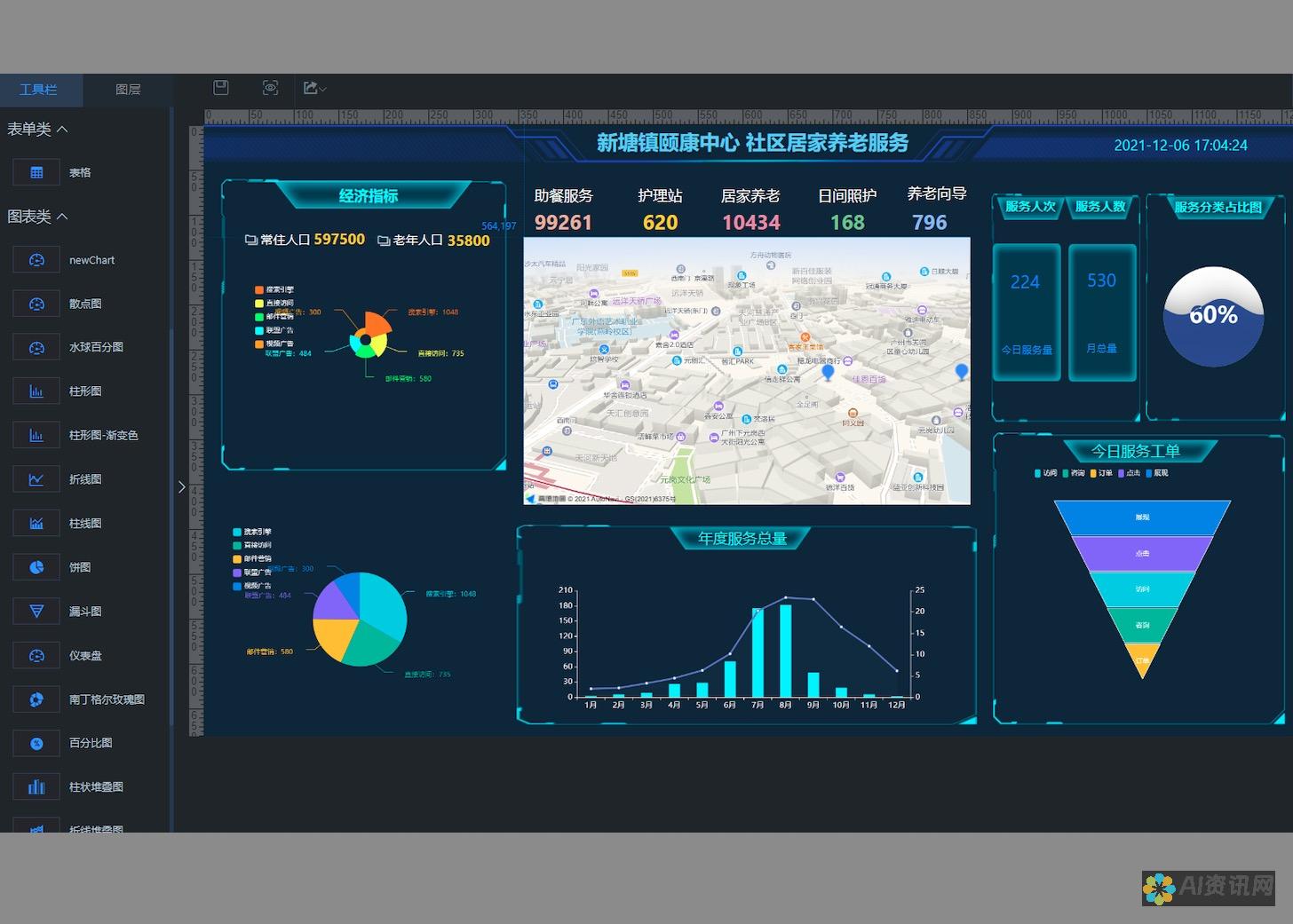Click the 224 今日服务量 card
Image resolution: width=1293 pixels, height=924 pixels.
coord(1027,312)
